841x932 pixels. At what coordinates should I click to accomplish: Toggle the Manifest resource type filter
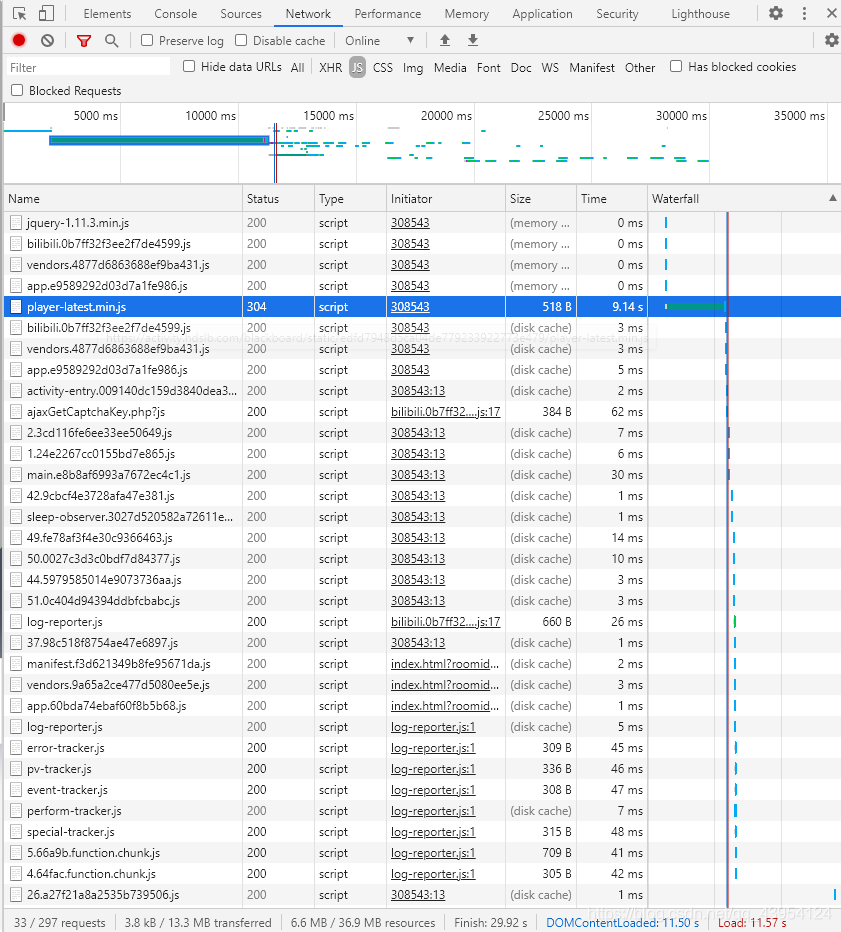(x=591, y=67)
